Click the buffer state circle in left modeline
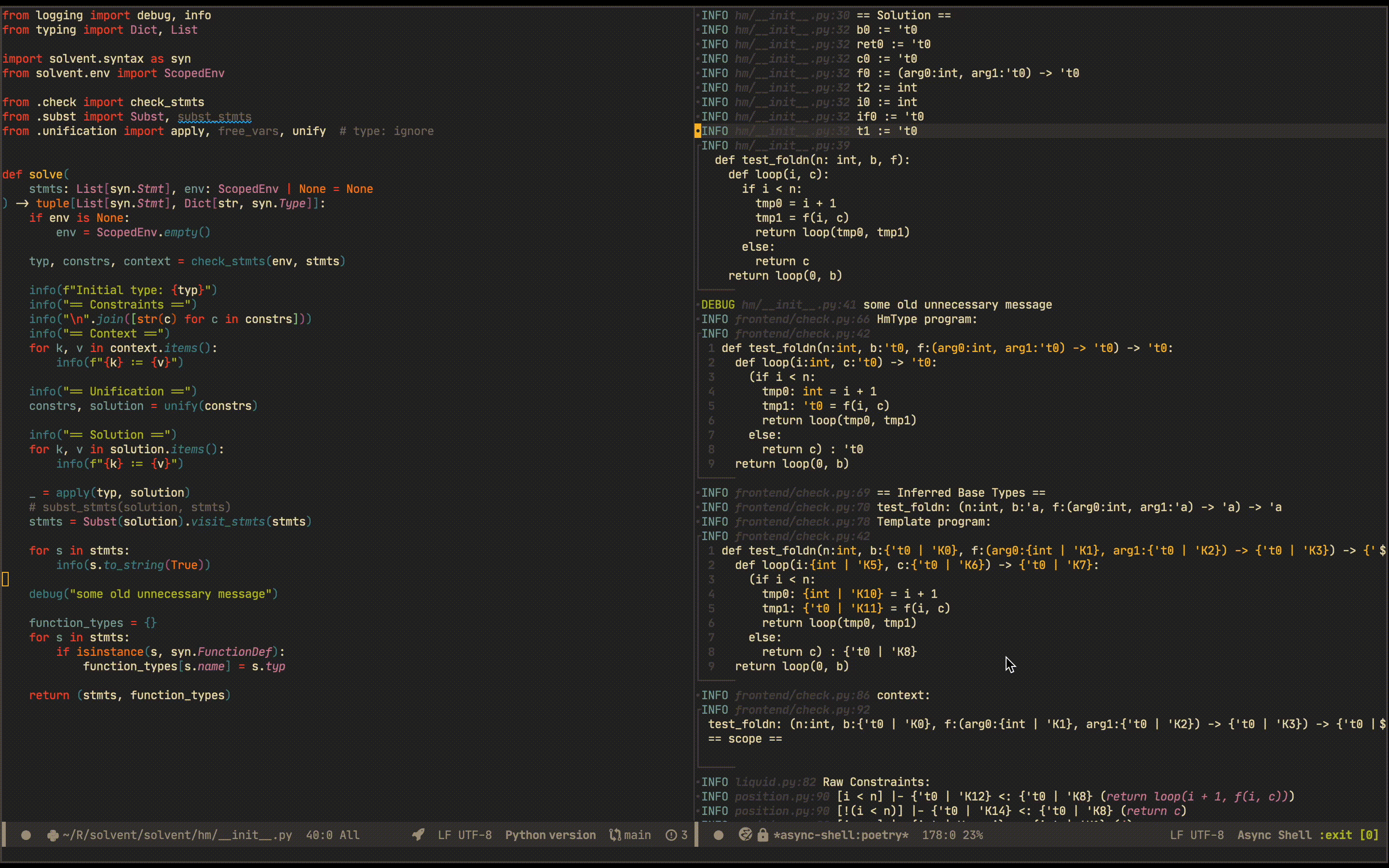This screenshot has height=868, width=1389. coord(26,835)
